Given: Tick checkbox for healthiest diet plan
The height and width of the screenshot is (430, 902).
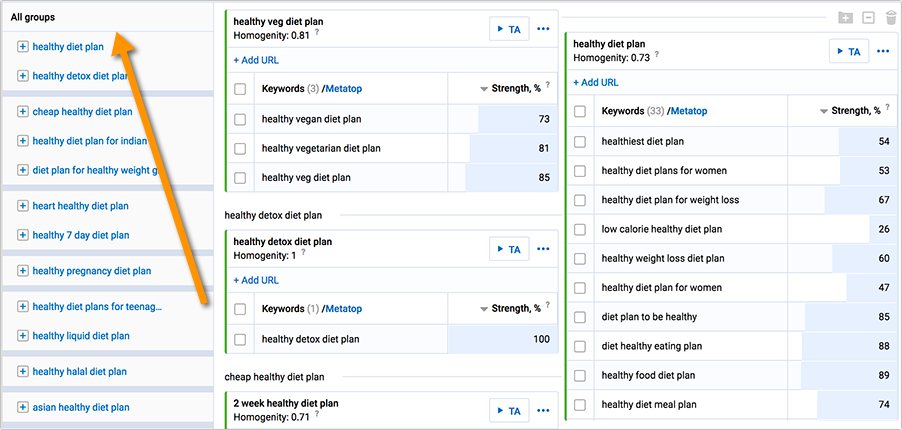Looking at the screenshot, I should [580, 141].
